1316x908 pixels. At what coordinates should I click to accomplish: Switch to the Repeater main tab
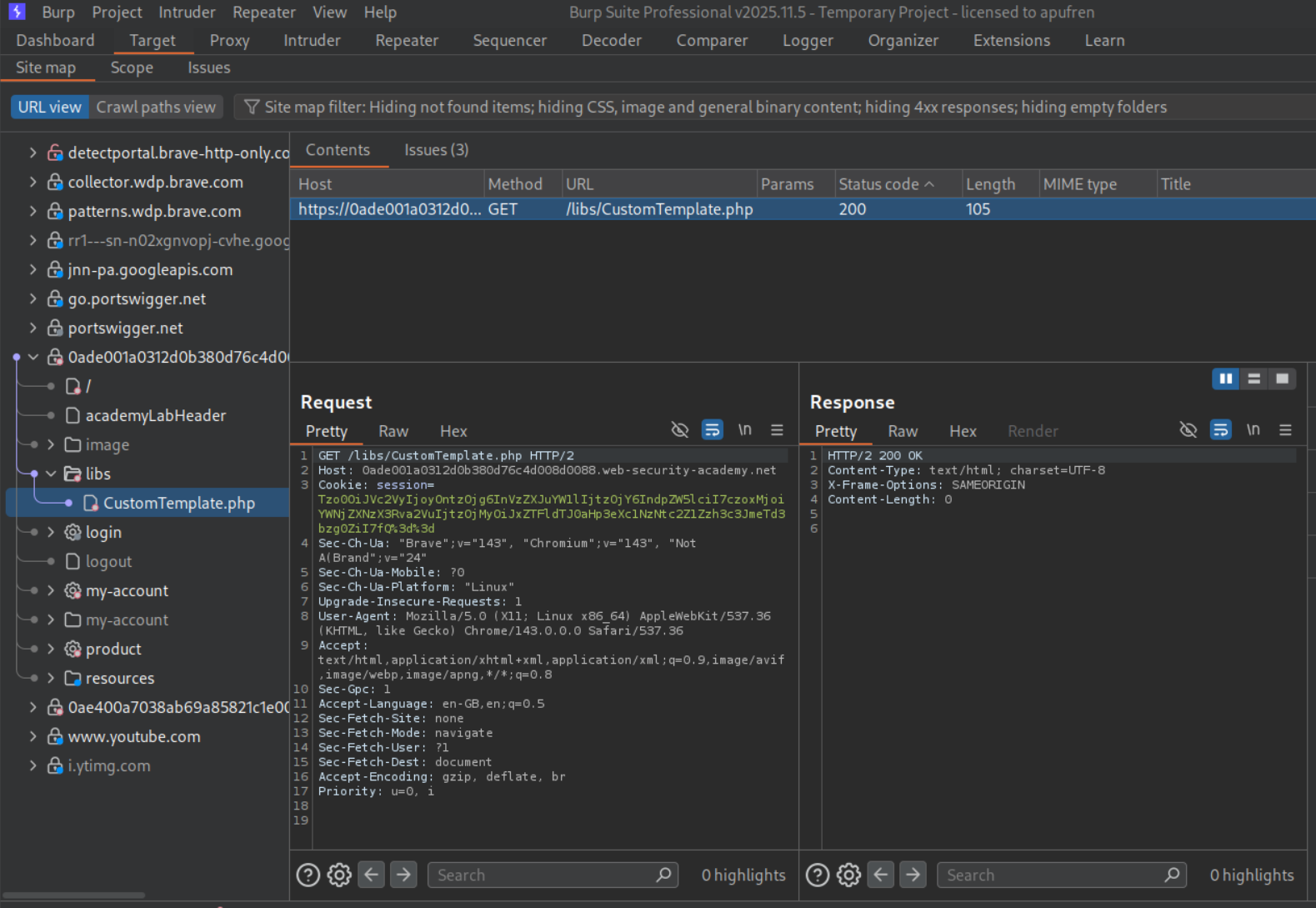pos(406,40)
